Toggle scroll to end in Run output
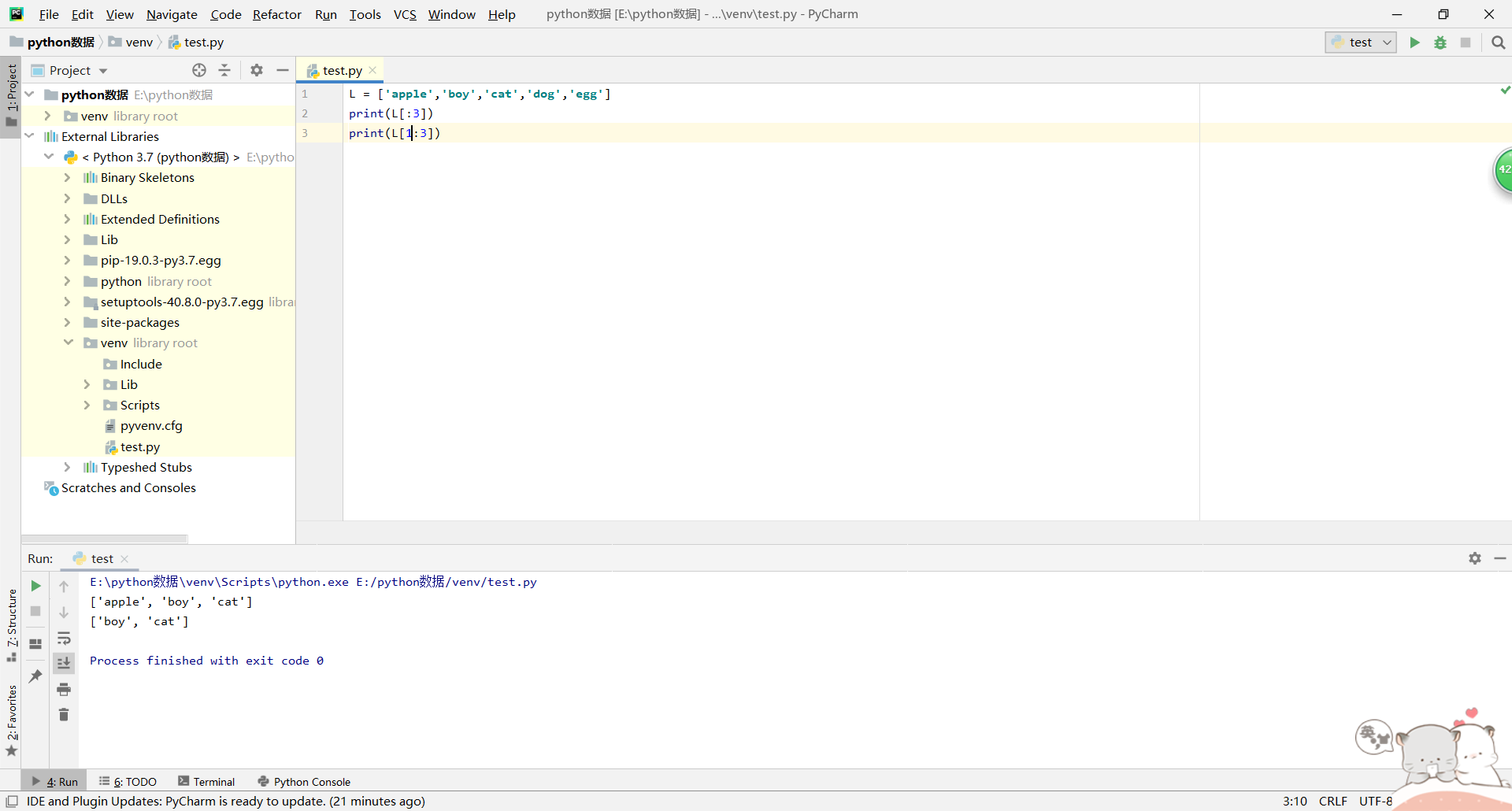 click(64, 664)
